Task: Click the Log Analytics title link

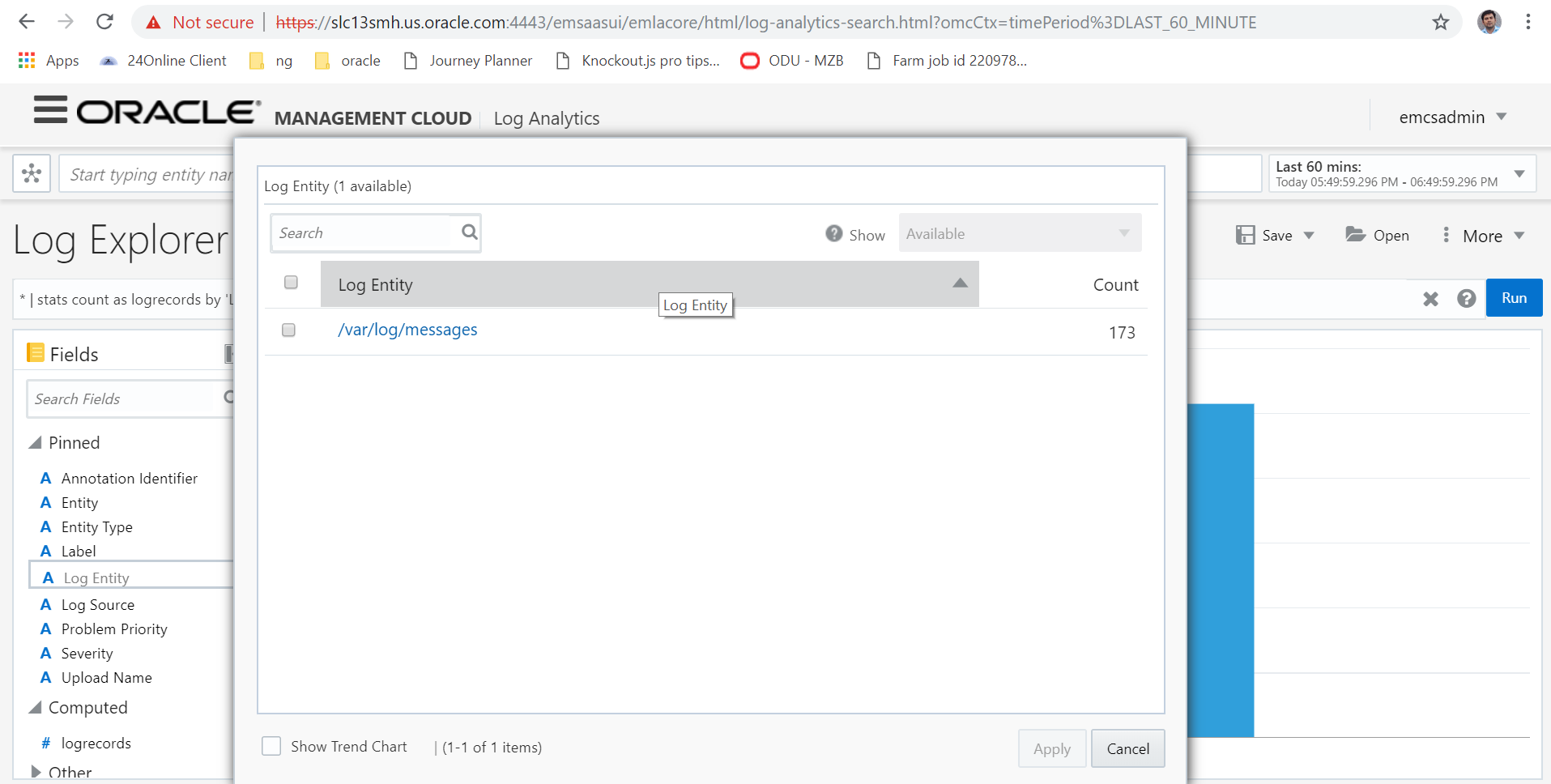Action: [547, 119]
